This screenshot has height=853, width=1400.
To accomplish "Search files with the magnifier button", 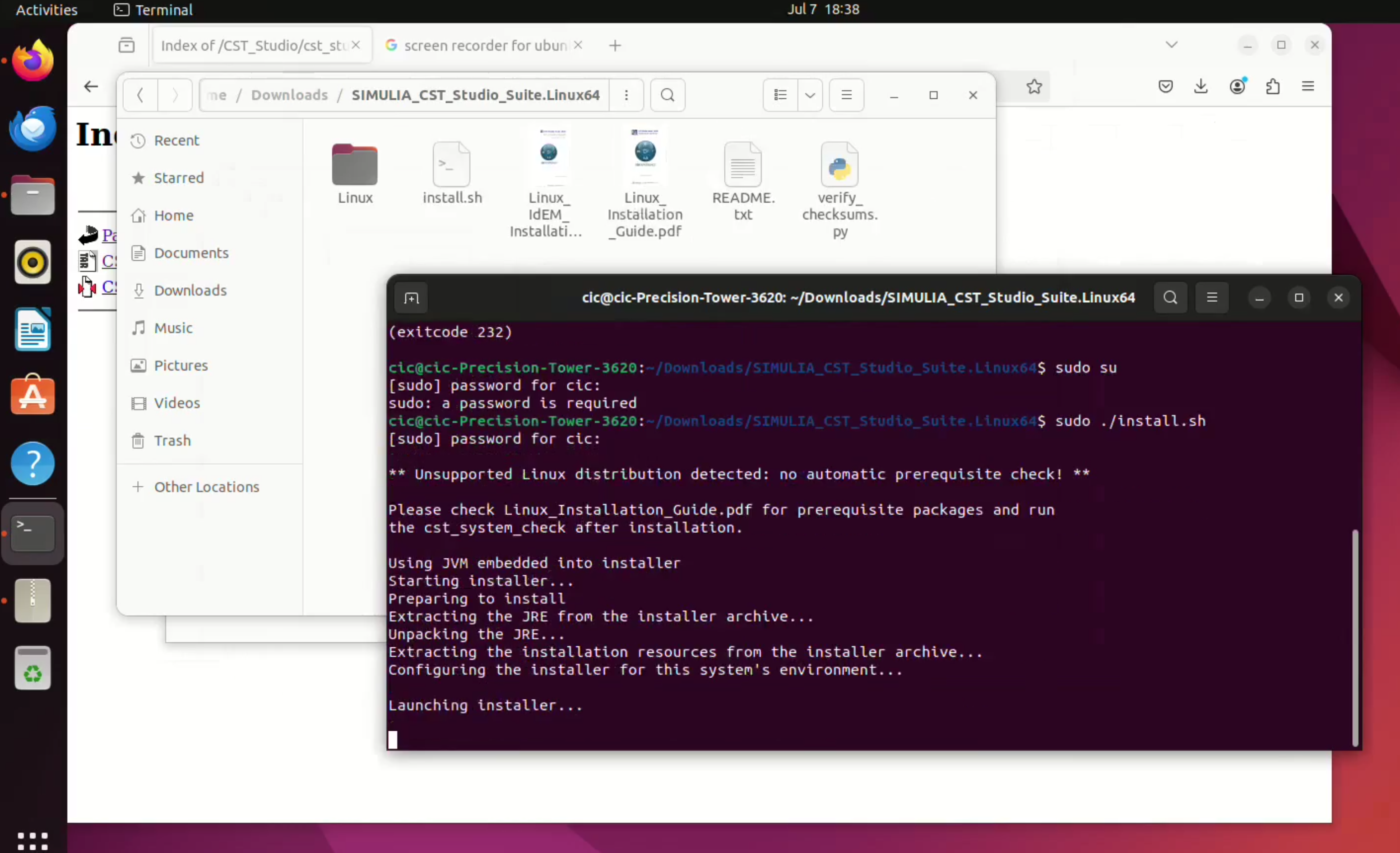I will (x=668, y=95).
